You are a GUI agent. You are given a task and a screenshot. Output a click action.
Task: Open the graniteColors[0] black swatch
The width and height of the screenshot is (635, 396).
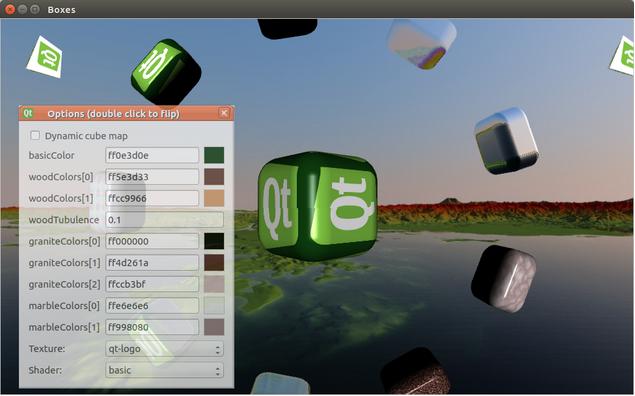tap(214, 241)
